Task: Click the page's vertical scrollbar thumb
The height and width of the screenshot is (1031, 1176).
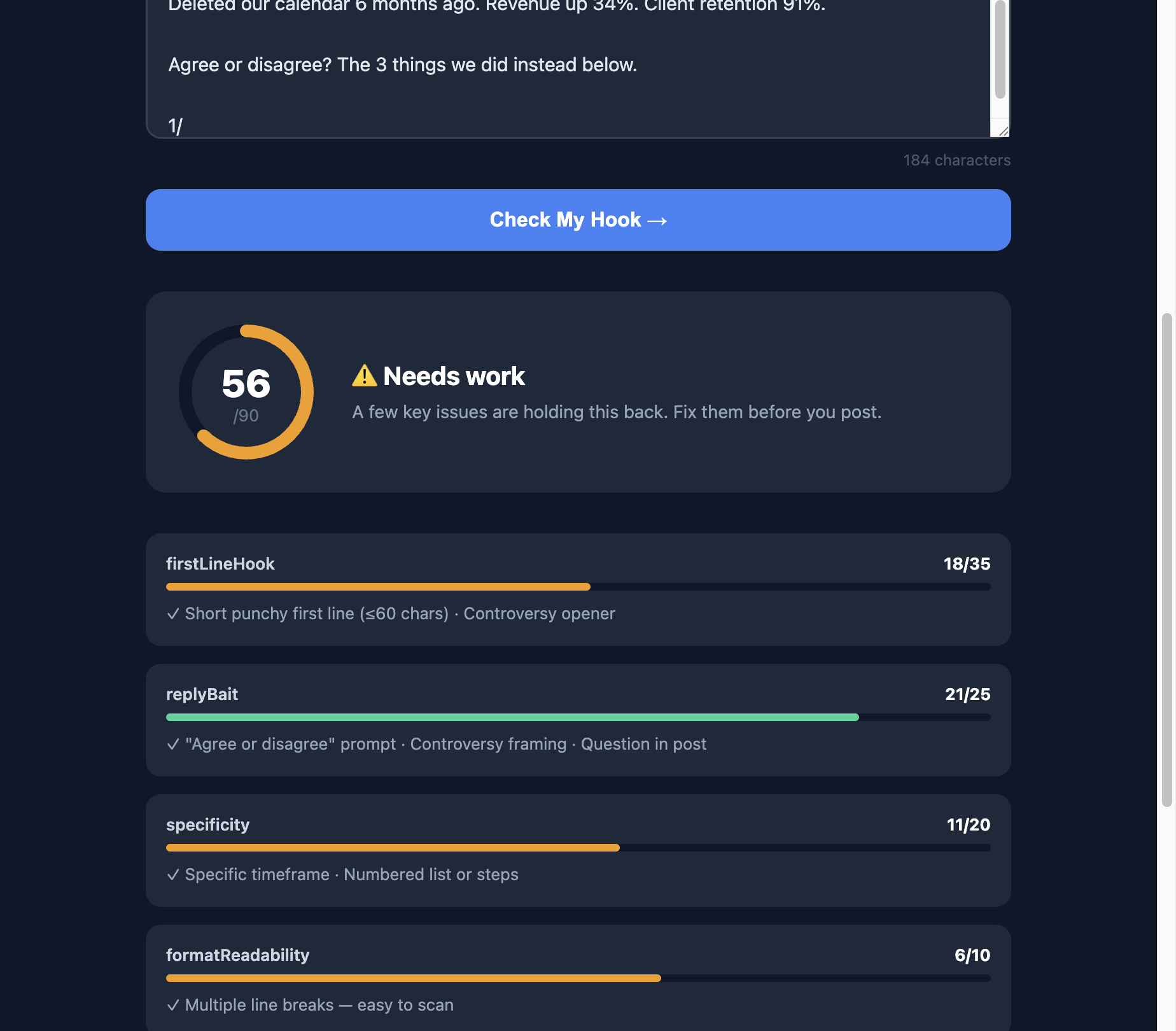Action: point(1166,560)
